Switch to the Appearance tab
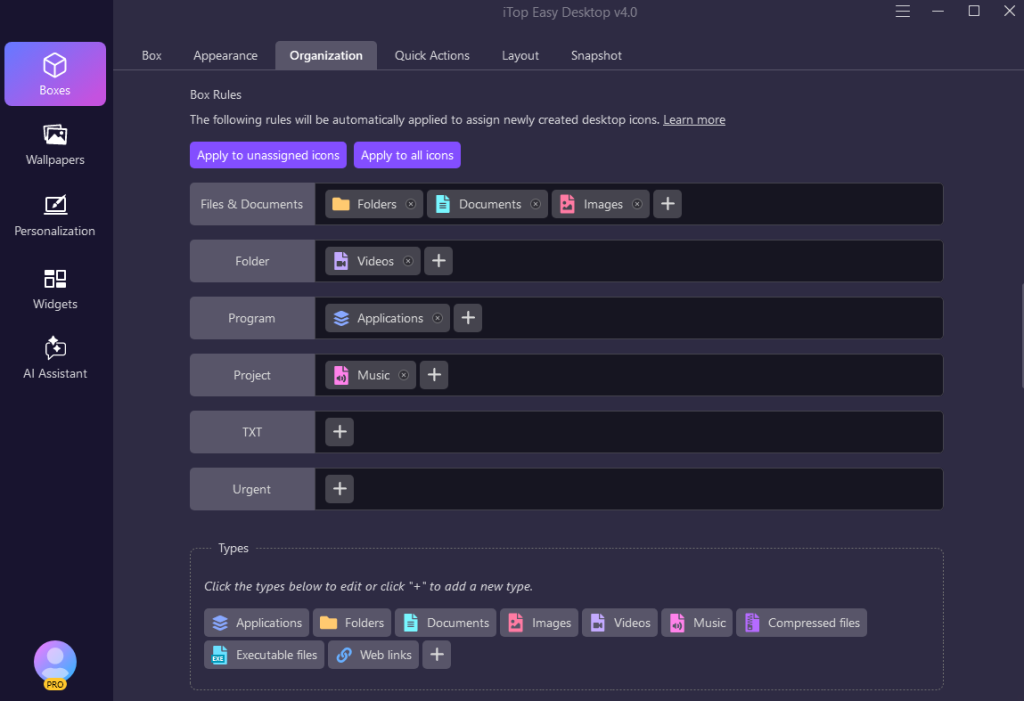The image size is (1024, 701). click(225, 56)
